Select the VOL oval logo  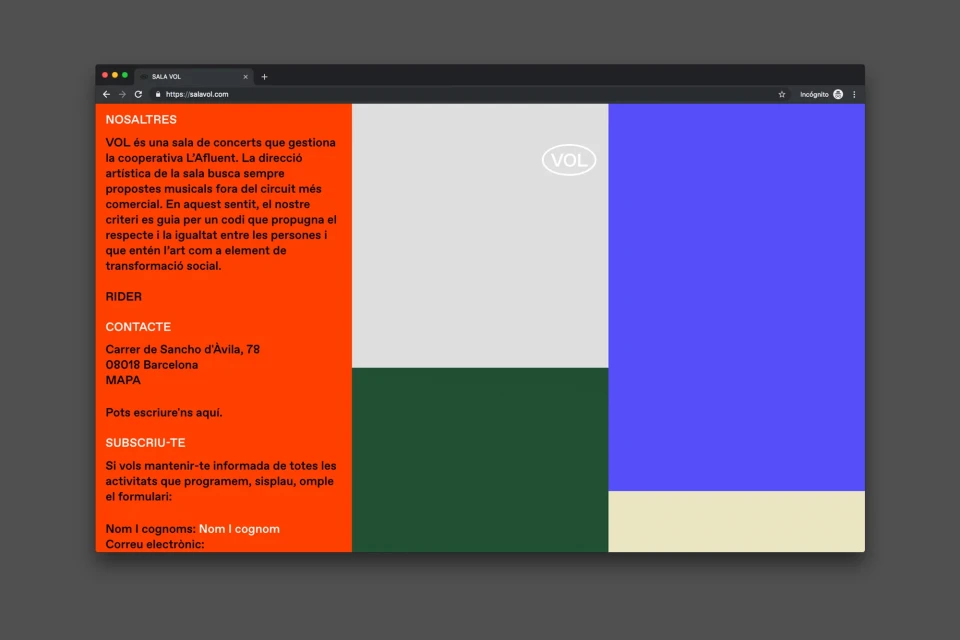pyautogui.click(x=568, y=160)
